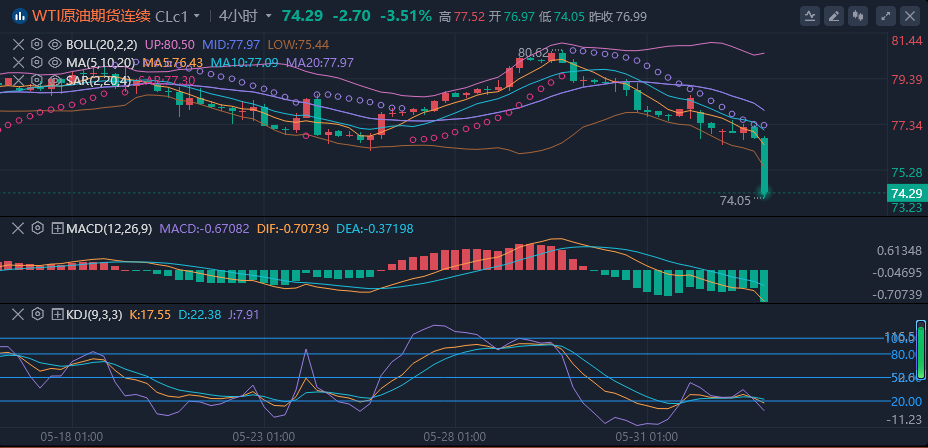This screenshot has width=928, height=448.
Task: Click the 74.29 current price tag on axis
Action: coord(905,193)
